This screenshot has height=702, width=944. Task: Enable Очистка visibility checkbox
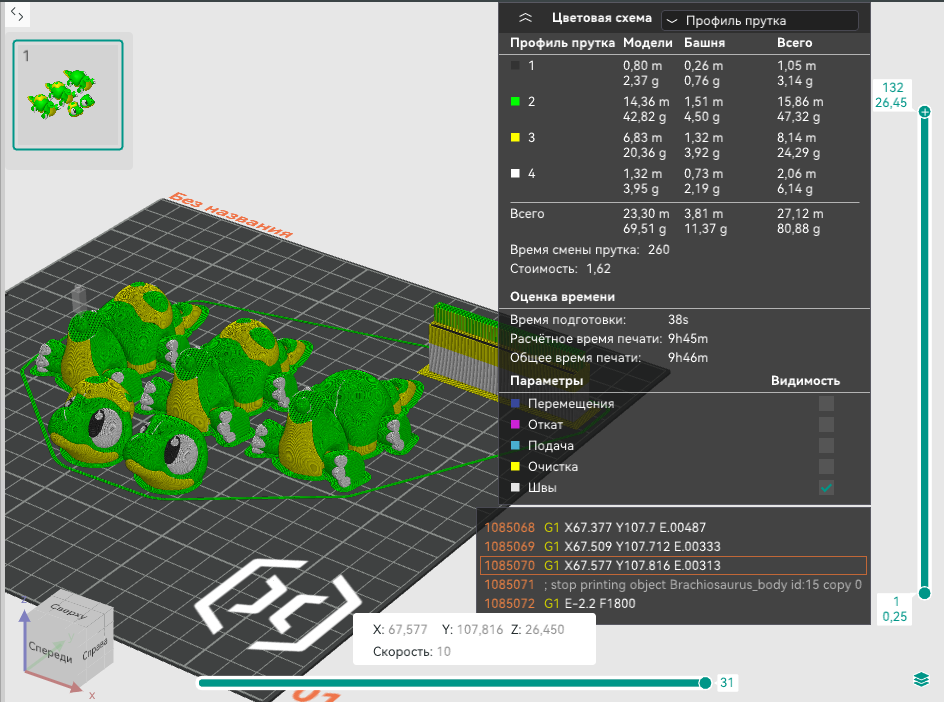(x=826, y=467)
